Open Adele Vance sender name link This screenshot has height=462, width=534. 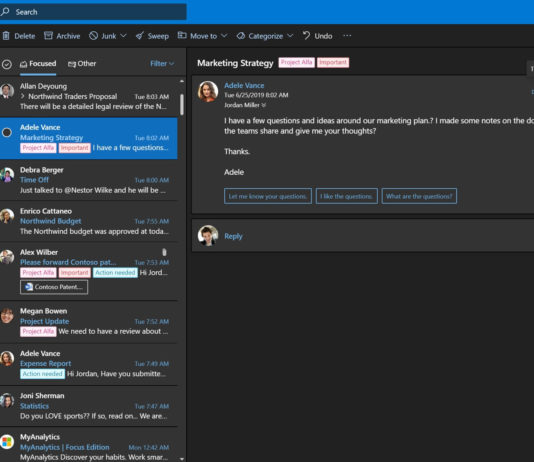[x=244, y=85]
